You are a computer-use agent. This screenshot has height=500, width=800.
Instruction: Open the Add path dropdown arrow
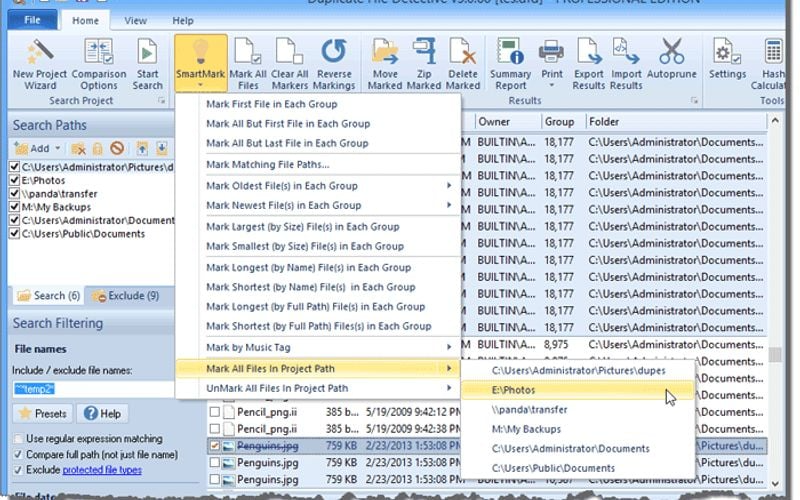(x=58, y=148)
